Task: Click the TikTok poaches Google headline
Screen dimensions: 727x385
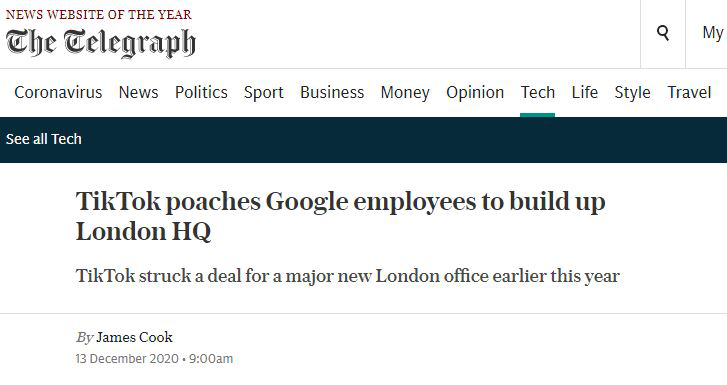Action: [x=340, y=216]
